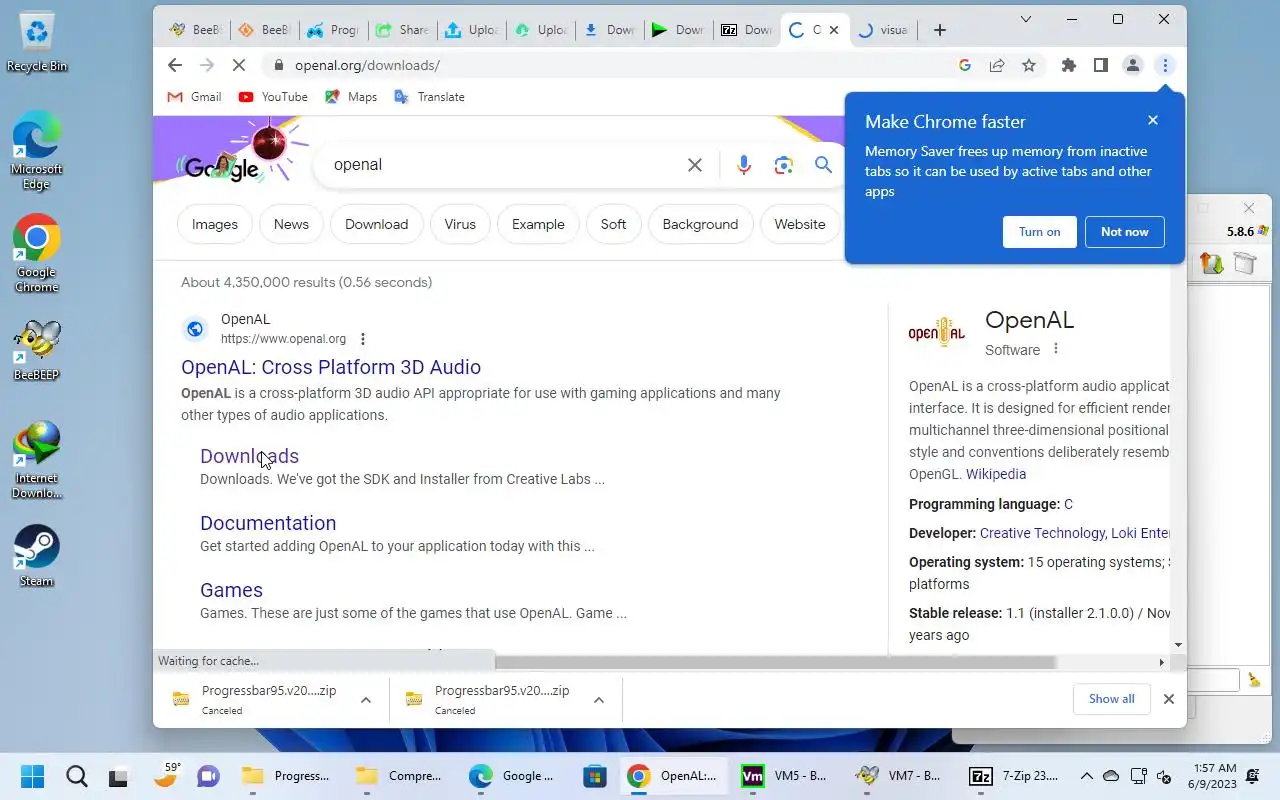Image resolution: width=1280 pixels, height=800 pixels.
Task: Open Gmail bookmark
Action: (194, 97)
